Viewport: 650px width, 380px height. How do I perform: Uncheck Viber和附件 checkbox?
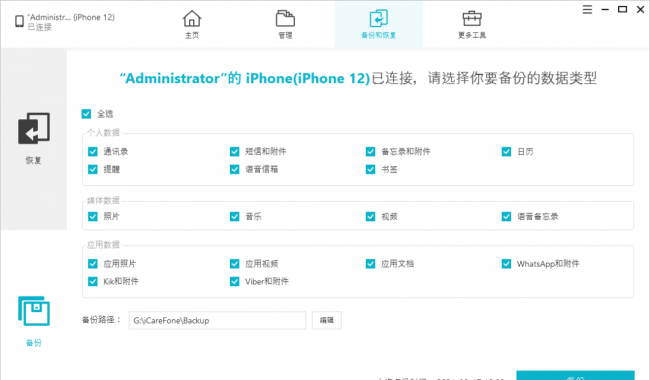point(235,281)
